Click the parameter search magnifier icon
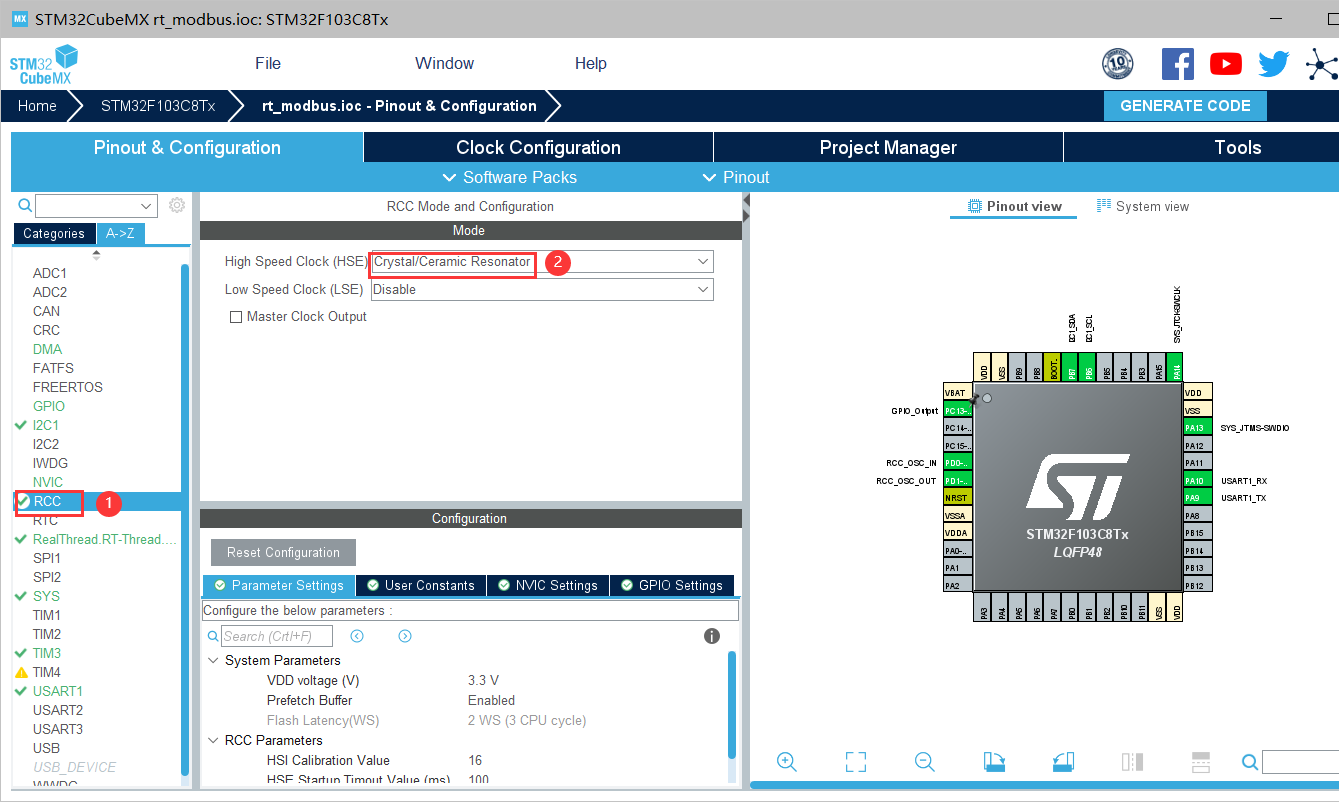Viewport: 1339px width, 802px height. (x=213, y=636)
